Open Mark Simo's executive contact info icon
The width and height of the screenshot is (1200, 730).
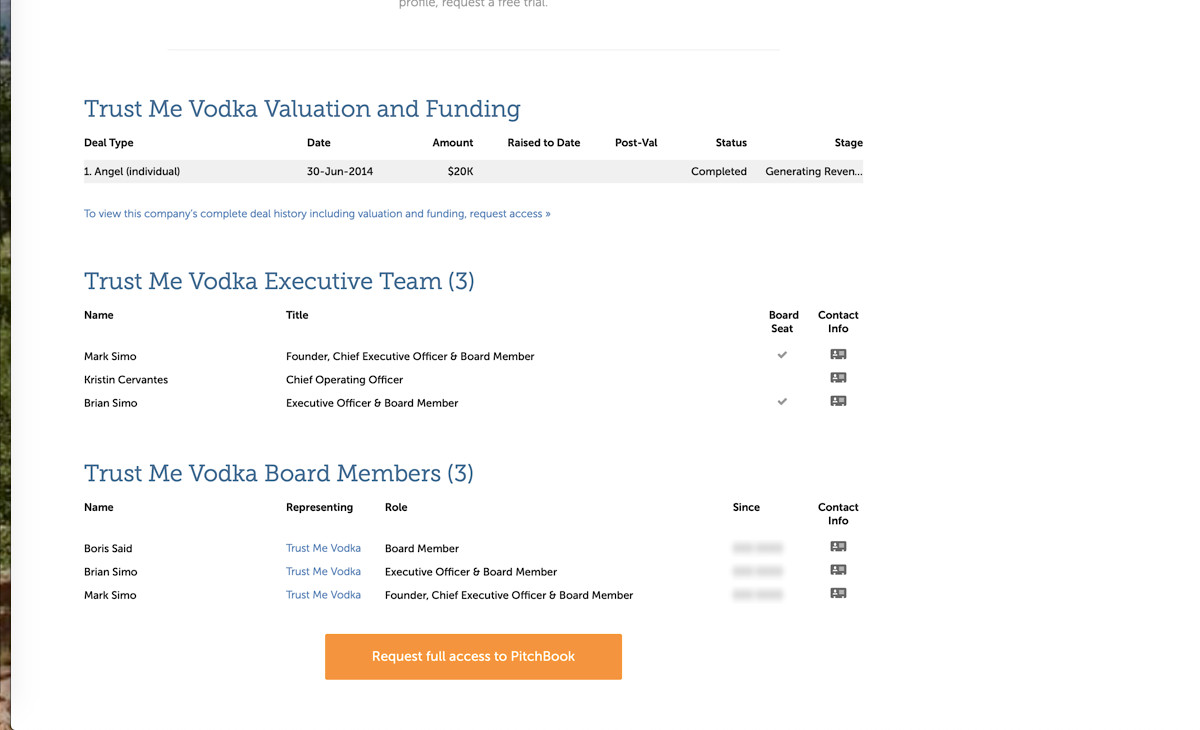tap(838, 355)
